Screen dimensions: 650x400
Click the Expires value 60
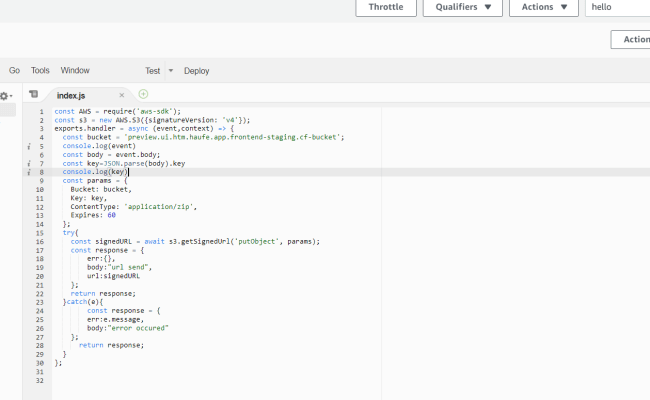[x=112, y=215]
